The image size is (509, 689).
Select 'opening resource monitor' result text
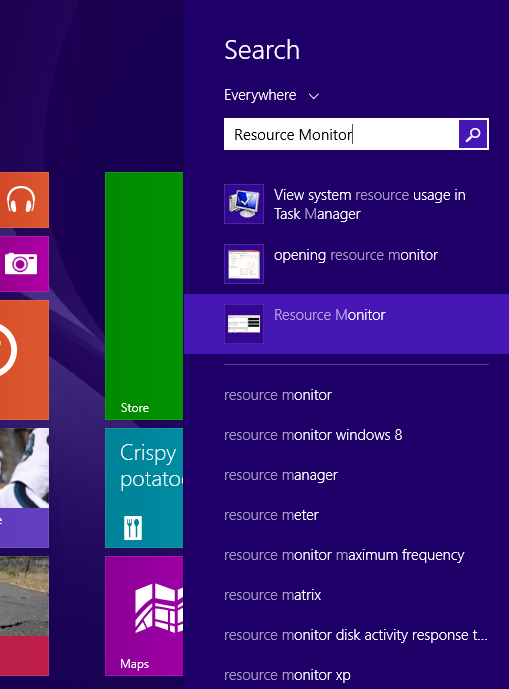pyautogui.click(x=356, y=255)
